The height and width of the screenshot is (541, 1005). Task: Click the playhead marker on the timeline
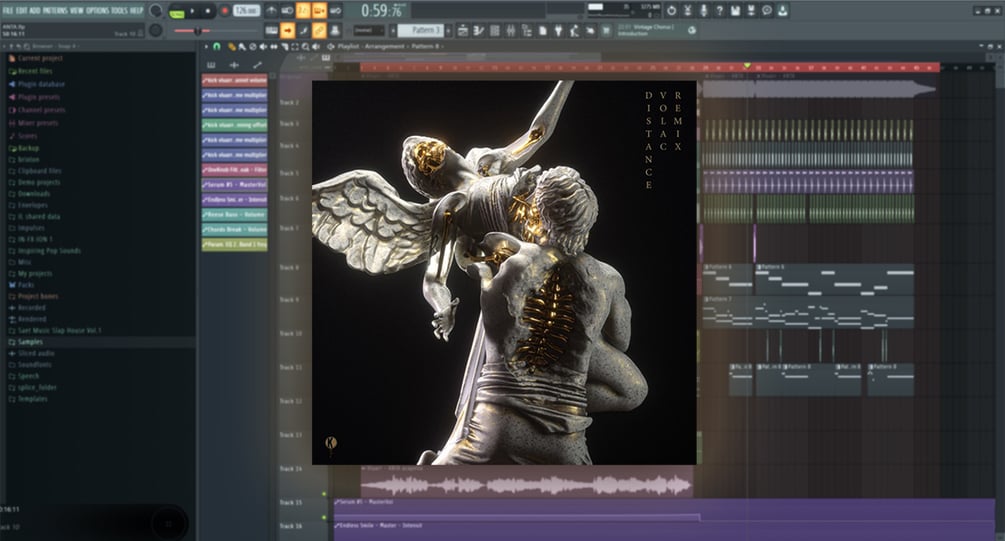tap(747, 66)
